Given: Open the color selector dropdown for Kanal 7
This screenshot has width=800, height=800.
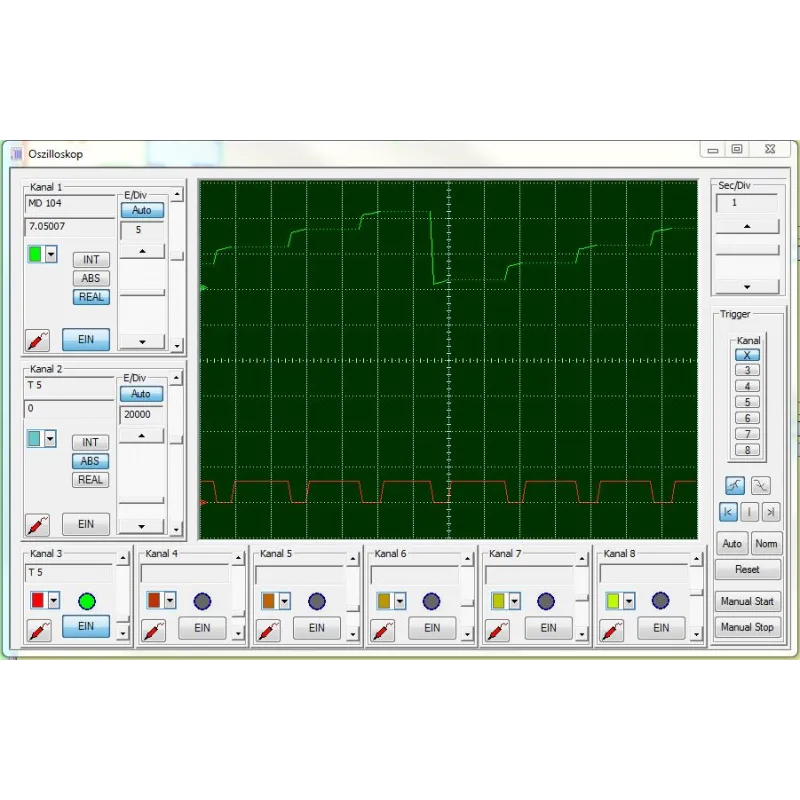Looking at the screenshot, I should click(512, 600).
